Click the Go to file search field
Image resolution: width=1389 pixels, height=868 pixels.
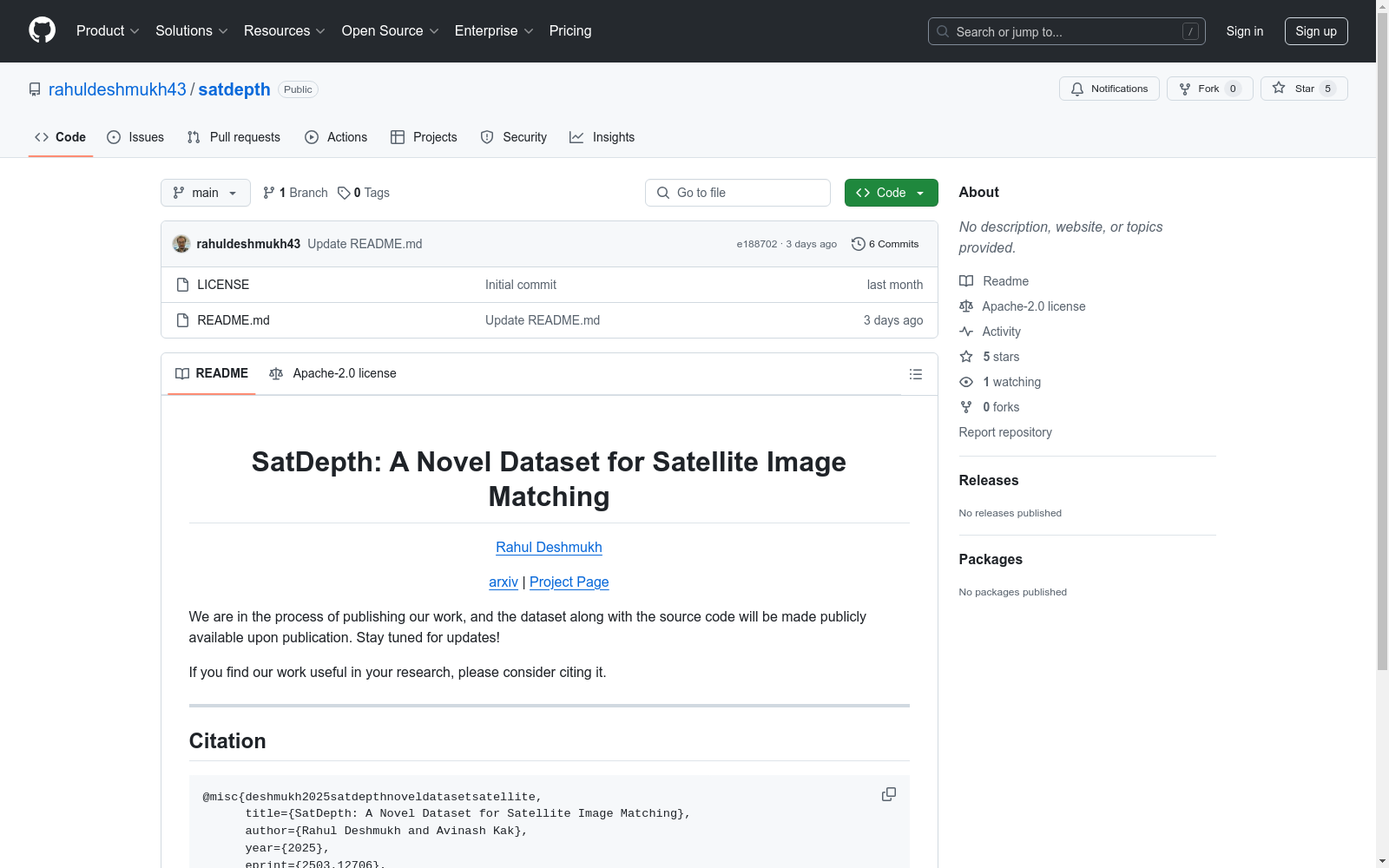pos(738,193)
